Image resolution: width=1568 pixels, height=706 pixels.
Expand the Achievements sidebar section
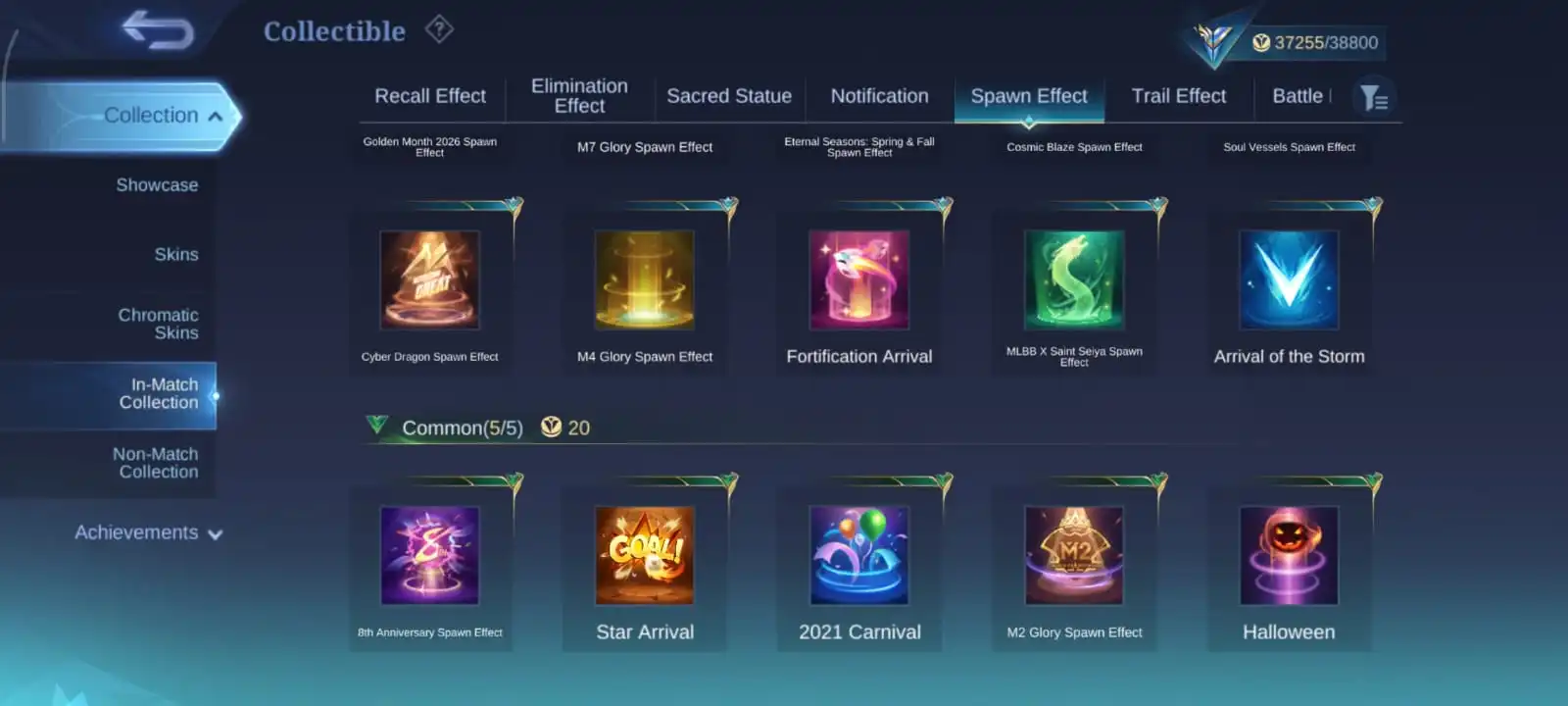(149, 532)
